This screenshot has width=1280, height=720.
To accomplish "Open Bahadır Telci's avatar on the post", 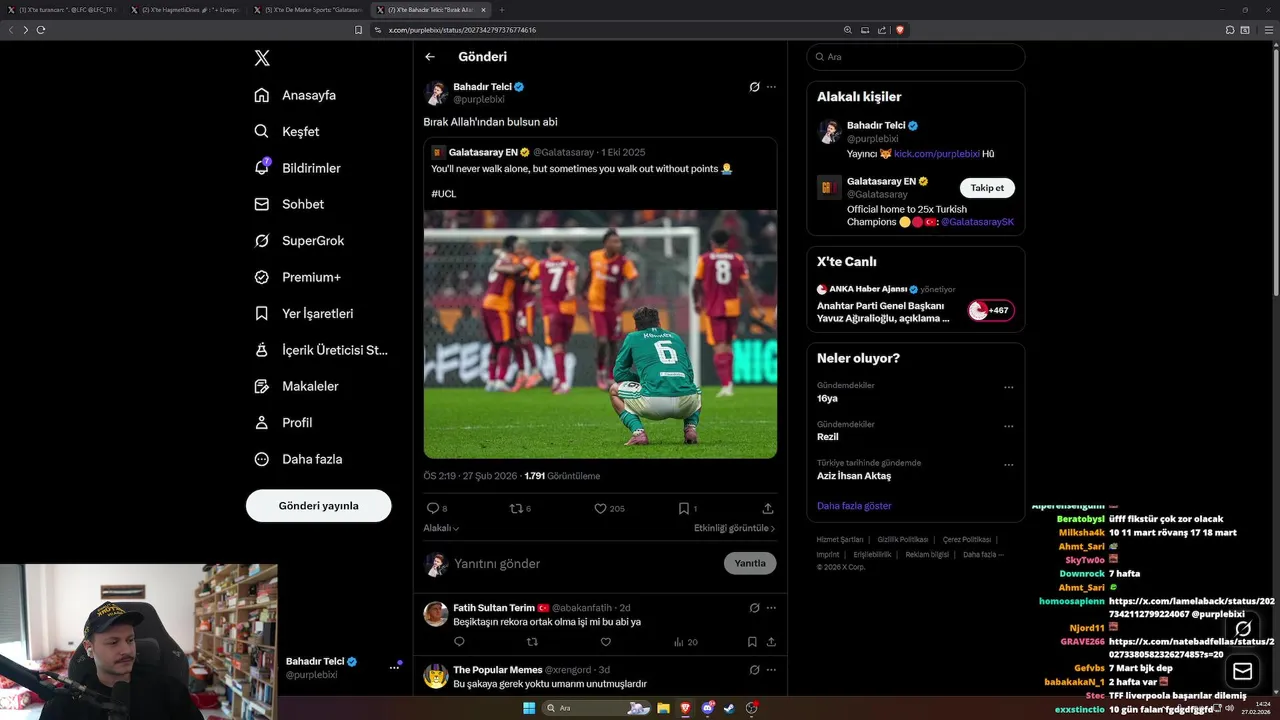I will point(436,93).
